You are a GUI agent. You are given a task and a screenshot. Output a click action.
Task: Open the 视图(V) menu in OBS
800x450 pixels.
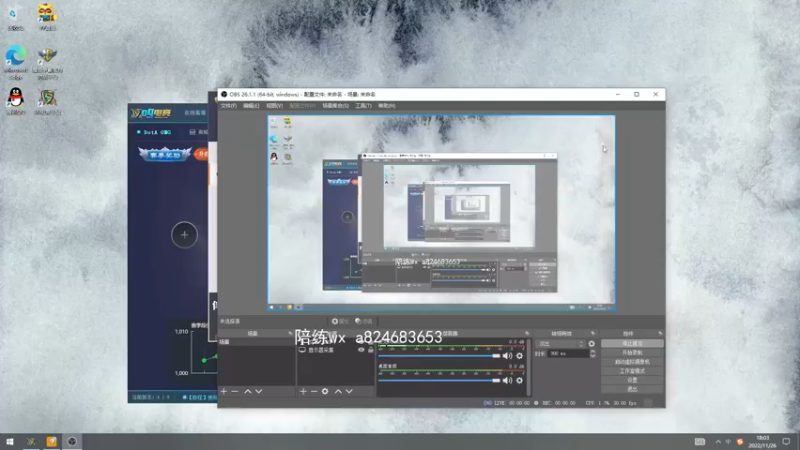(274, 106)
